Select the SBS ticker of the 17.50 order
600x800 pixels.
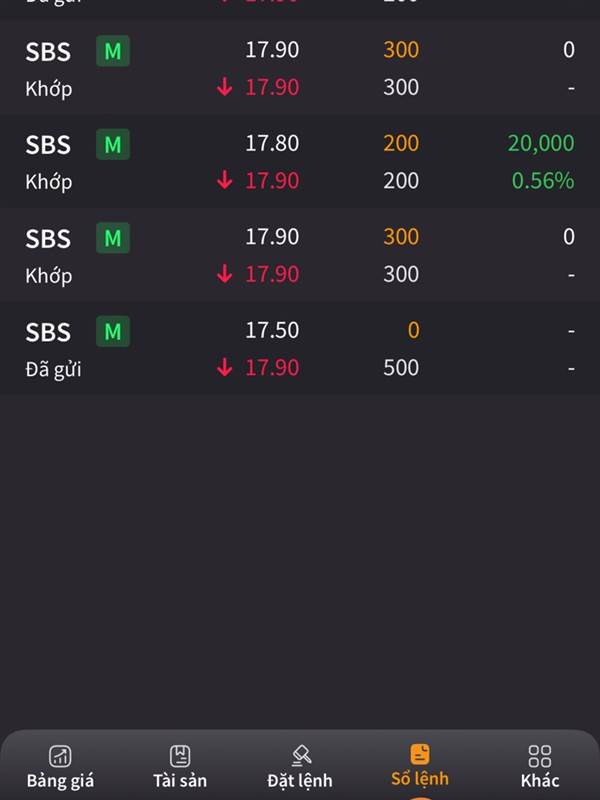point(48,332)
